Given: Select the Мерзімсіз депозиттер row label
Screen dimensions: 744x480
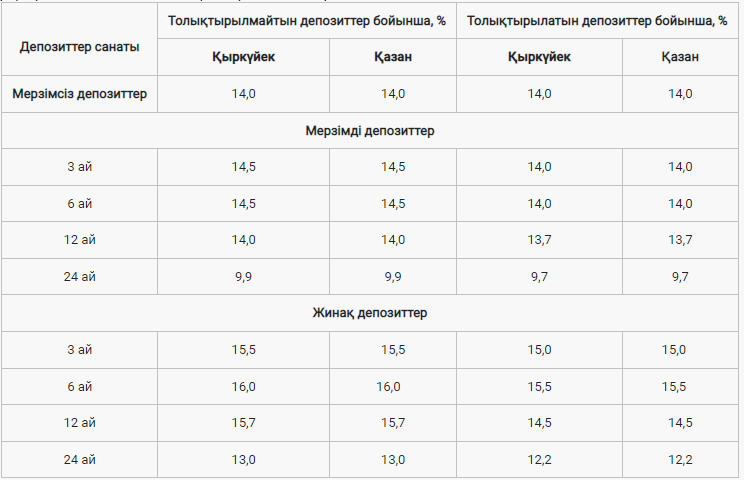Looking at the screenshot, I should pos(79,94).
